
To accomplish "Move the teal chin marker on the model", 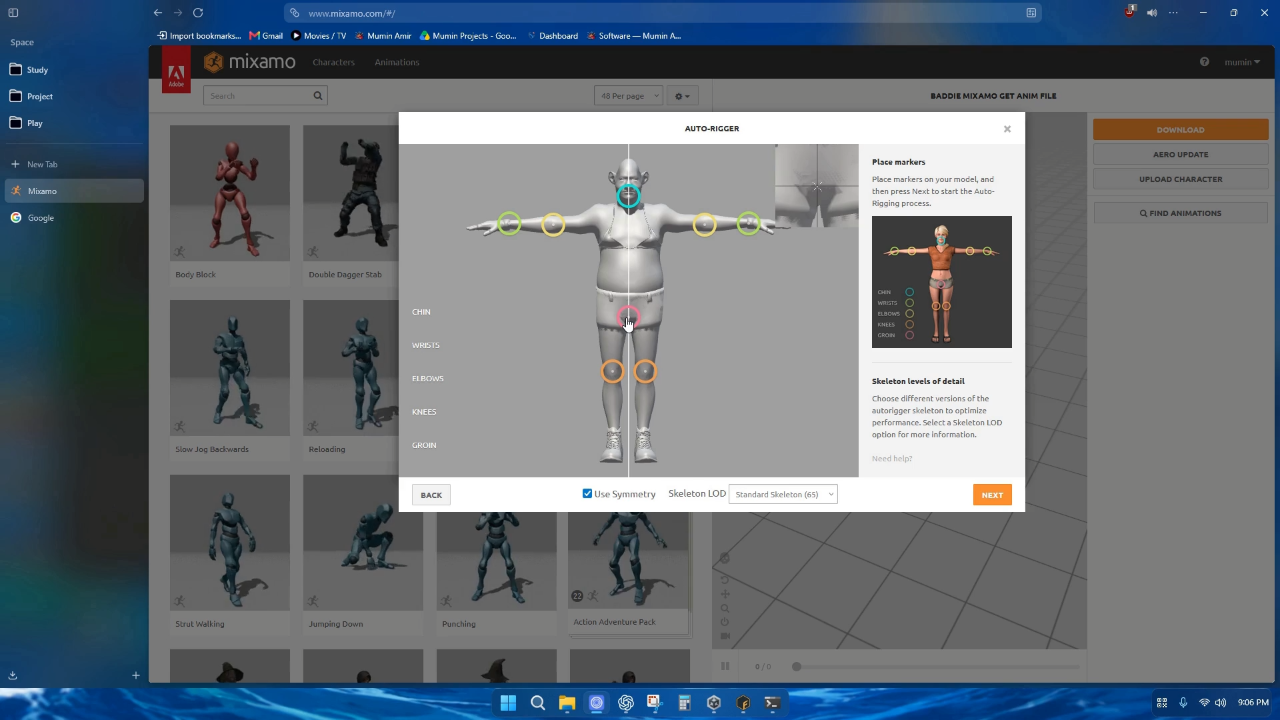I will tap(628, 196).
